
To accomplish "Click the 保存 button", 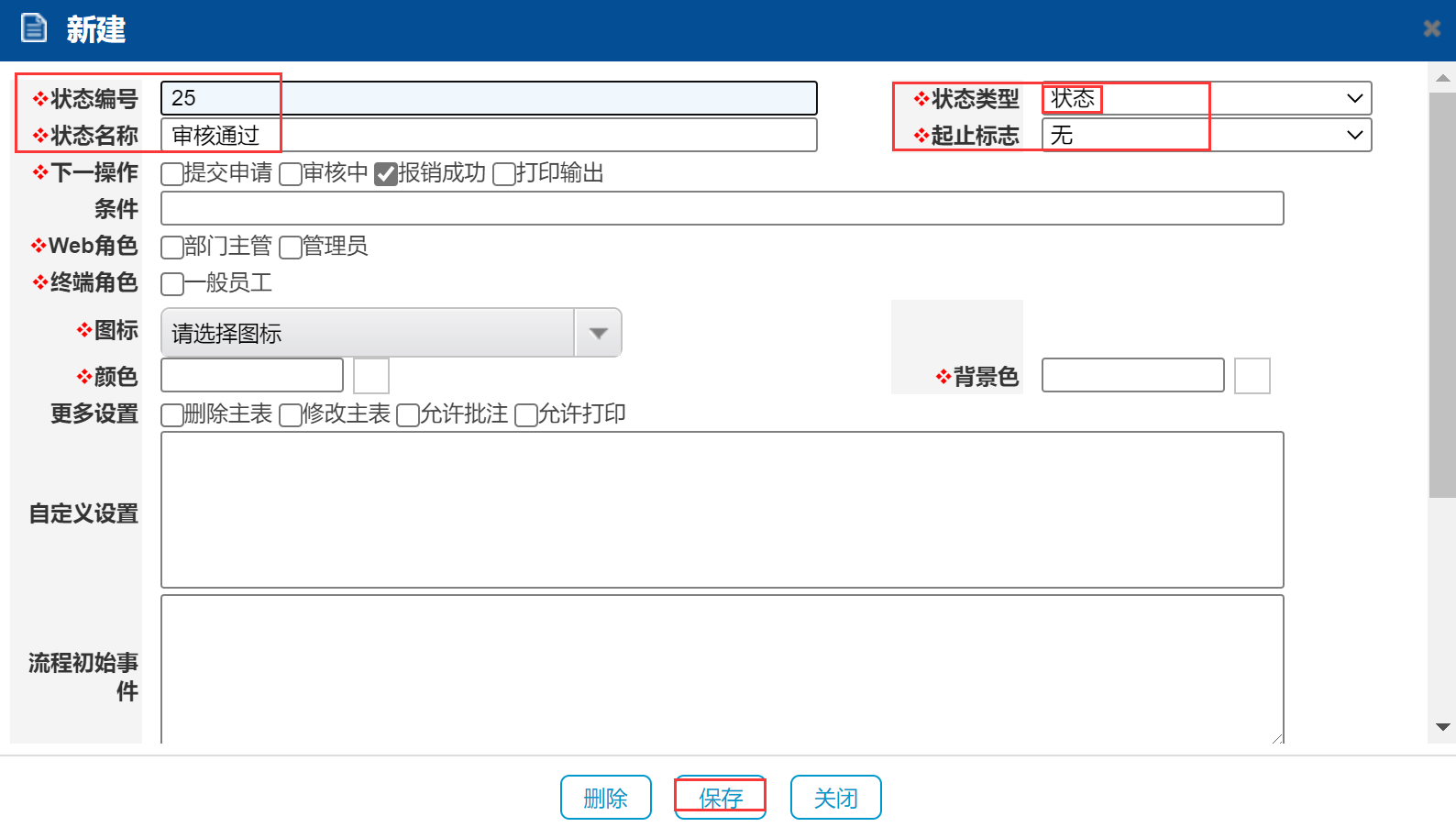I will [x=721, y=798].
